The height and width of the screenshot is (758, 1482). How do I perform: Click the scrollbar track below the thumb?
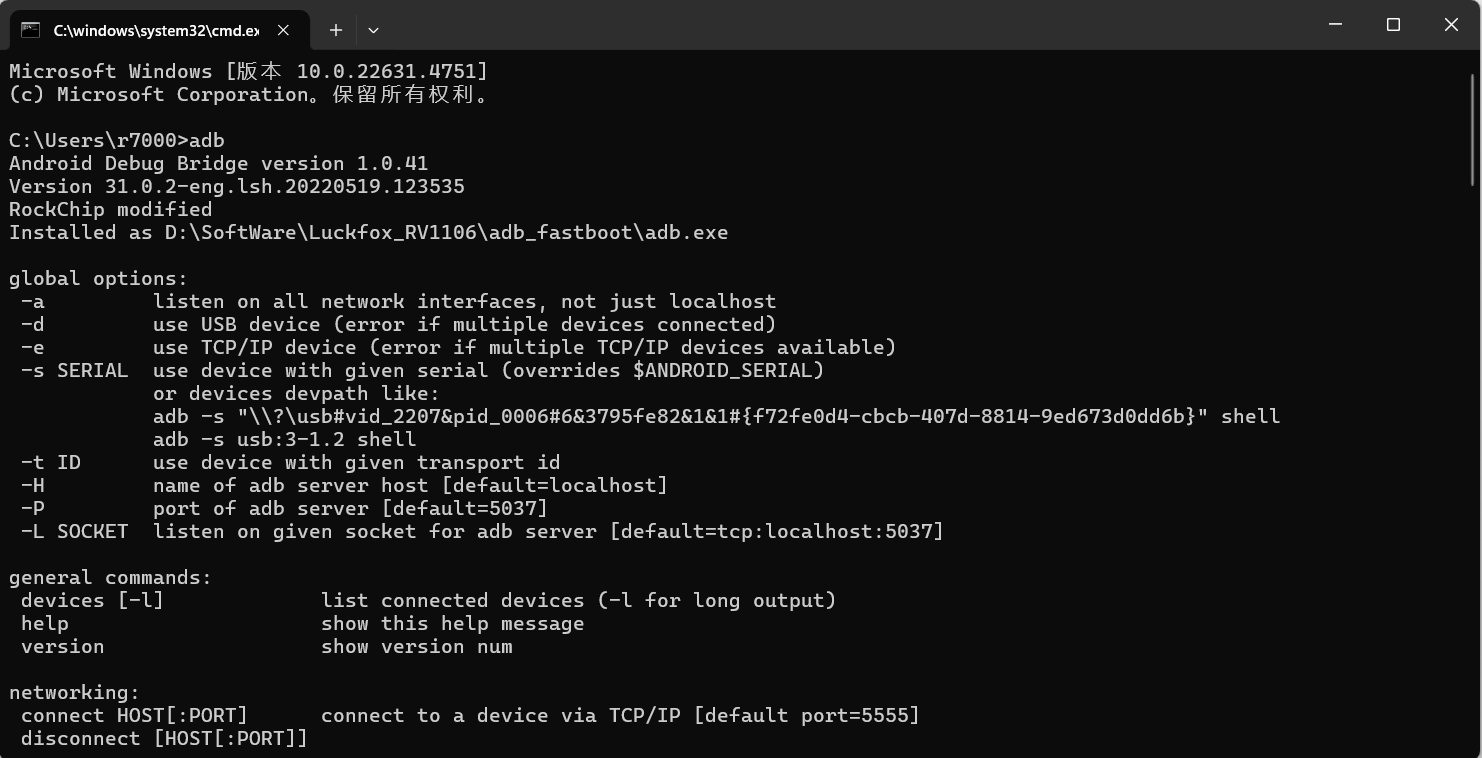point(1474,450)
